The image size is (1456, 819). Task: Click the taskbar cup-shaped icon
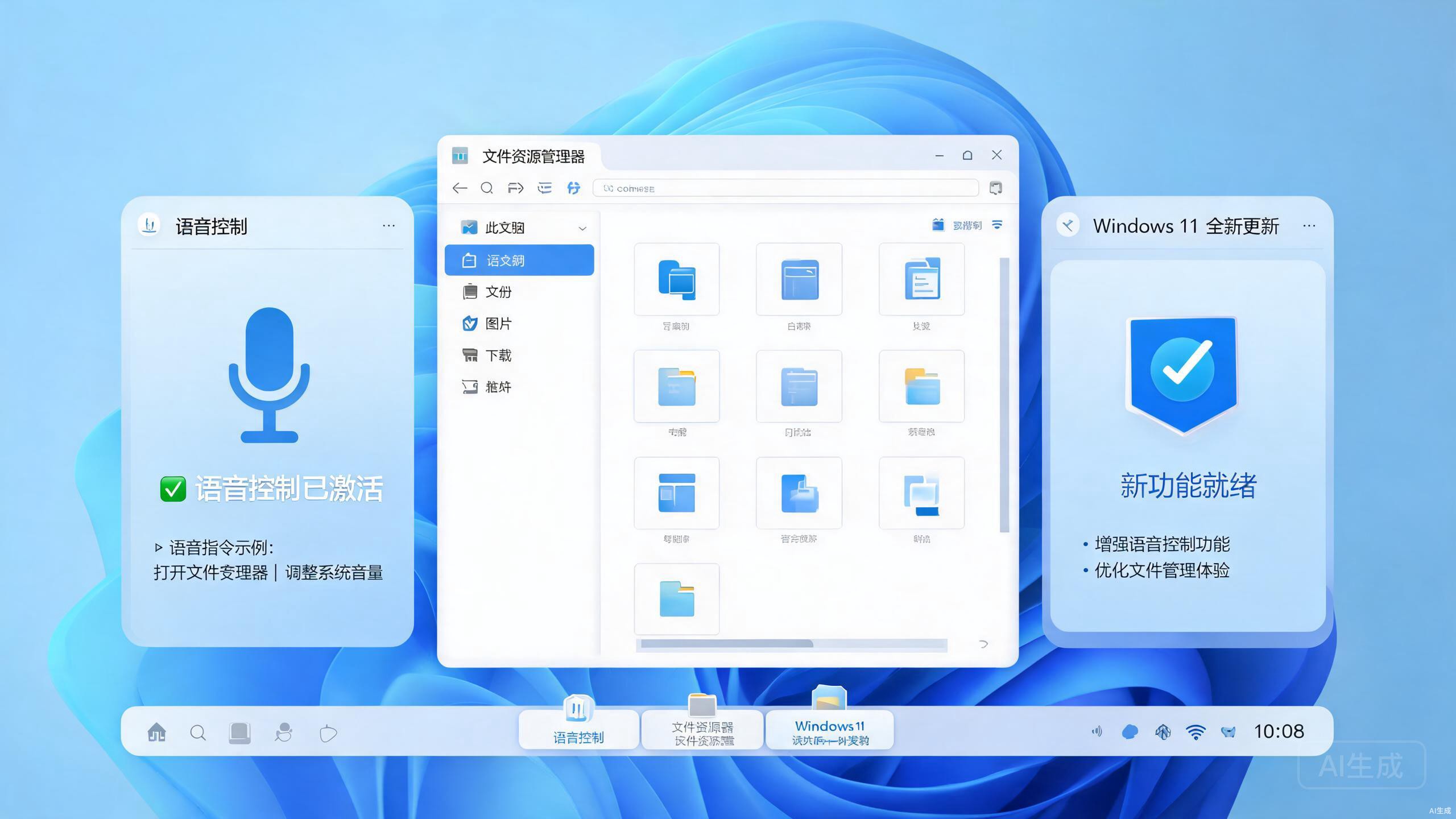point(328,733)
